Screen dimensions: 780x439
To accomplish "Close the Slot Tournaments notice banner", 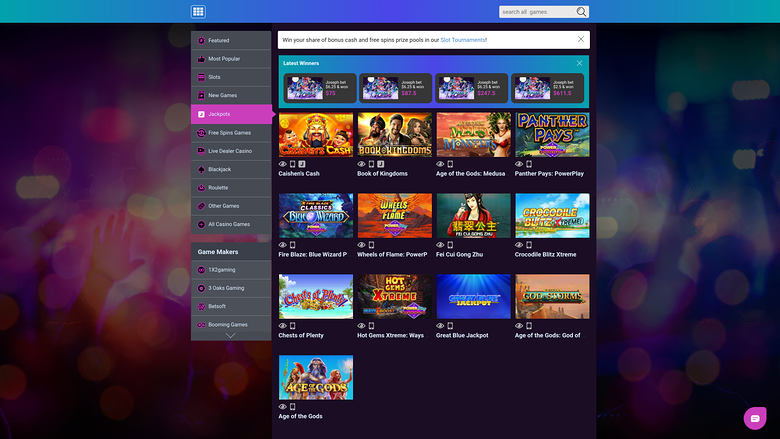I will click(x=581, y=39).
